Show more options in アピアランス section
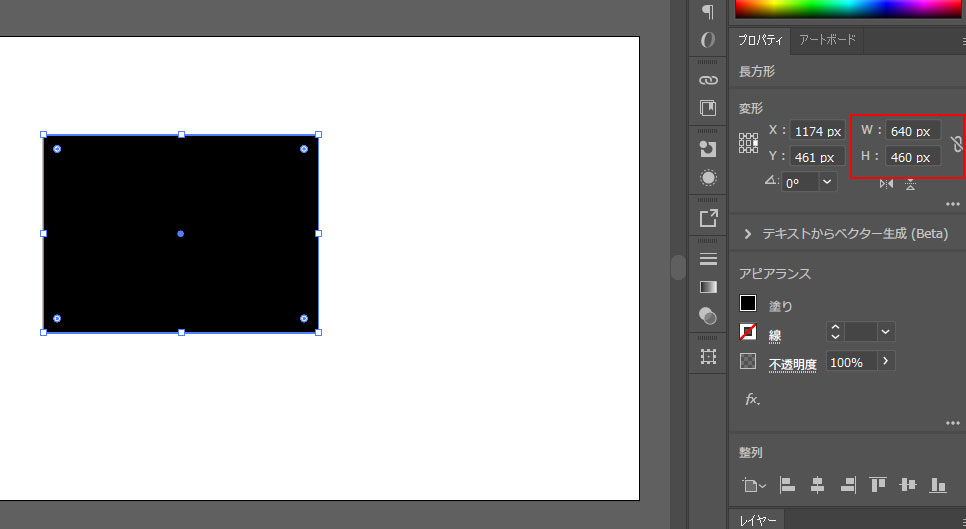 [x=952, y=423]
